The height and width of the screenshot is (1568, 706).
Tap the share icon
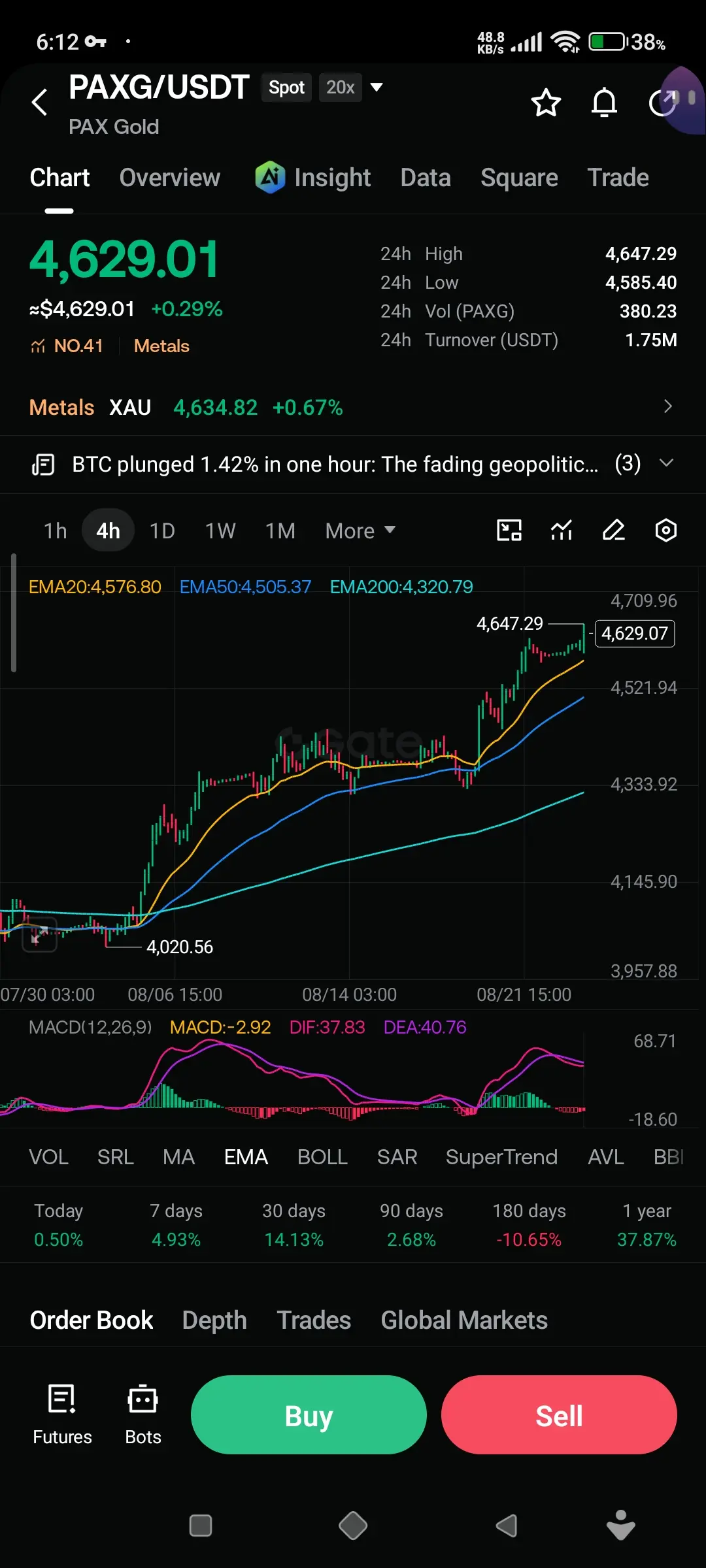pyautogui.click(x=663, y=103)
